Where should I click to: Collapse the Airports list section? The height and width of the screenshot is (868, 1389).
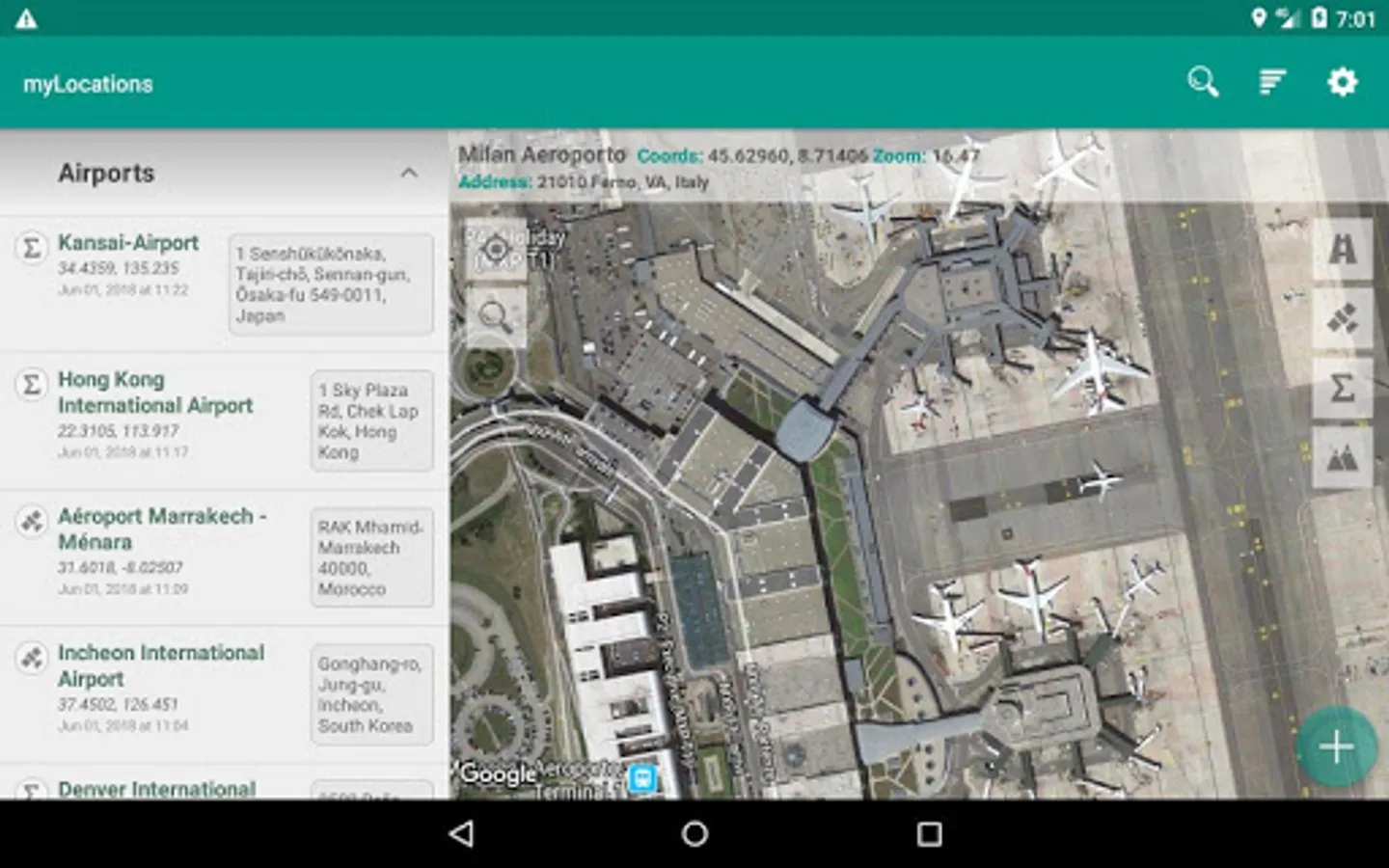coord(409,174)
